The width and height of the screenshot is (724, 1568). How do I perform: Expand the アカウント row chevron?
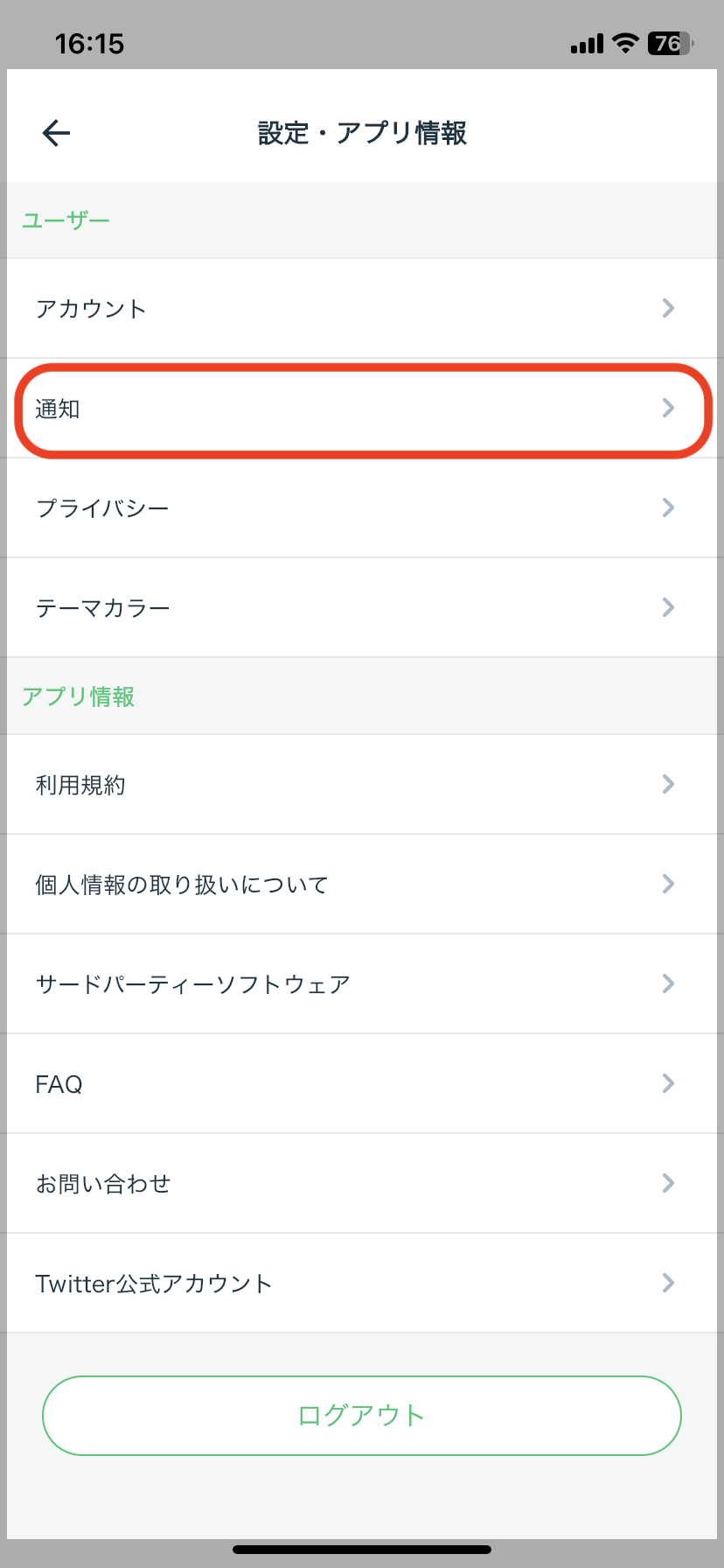click(668, 308)
